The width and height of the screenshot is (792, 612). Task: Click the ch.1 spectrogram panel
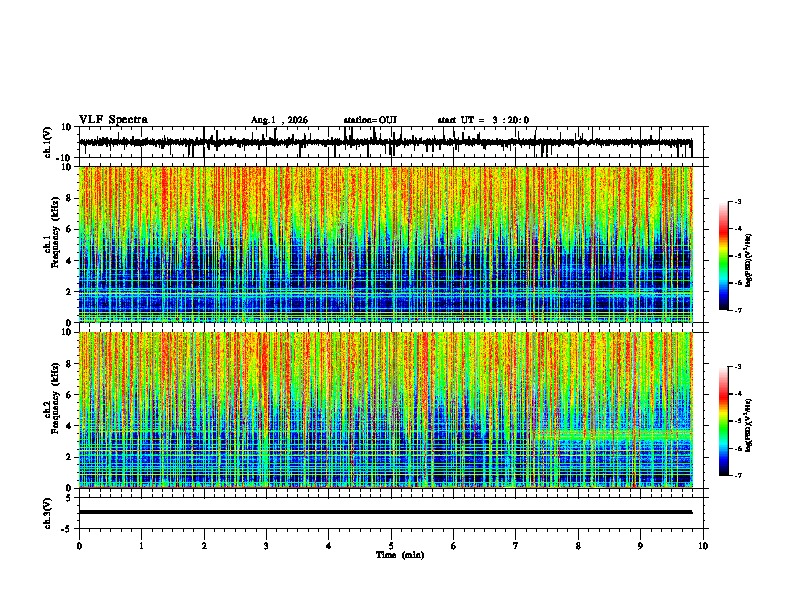386,244
